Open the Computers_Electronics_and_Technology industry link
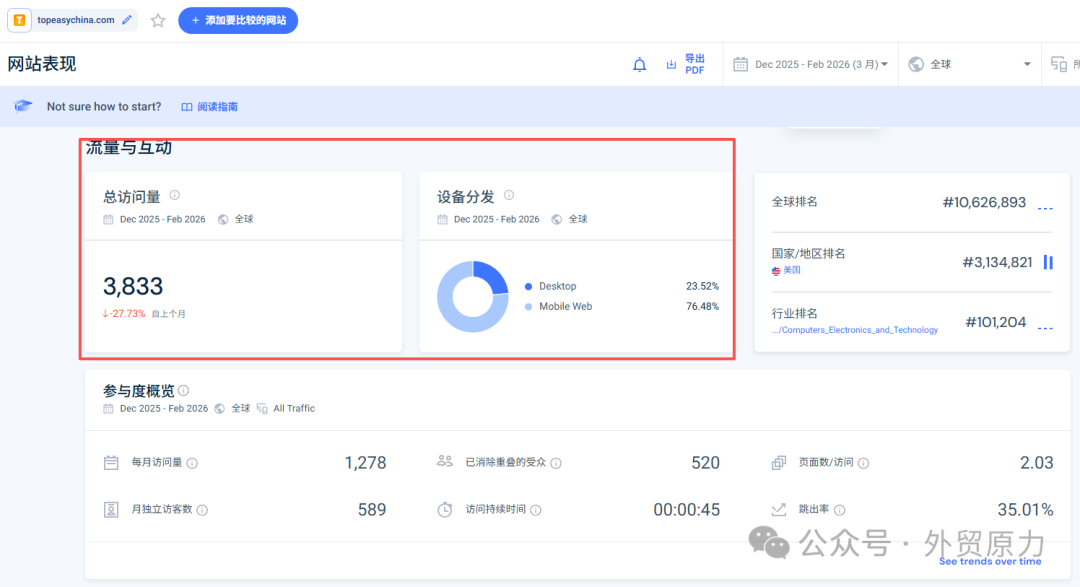Image resolution: width=1080 pixels, height=587 pixels. 855,330
